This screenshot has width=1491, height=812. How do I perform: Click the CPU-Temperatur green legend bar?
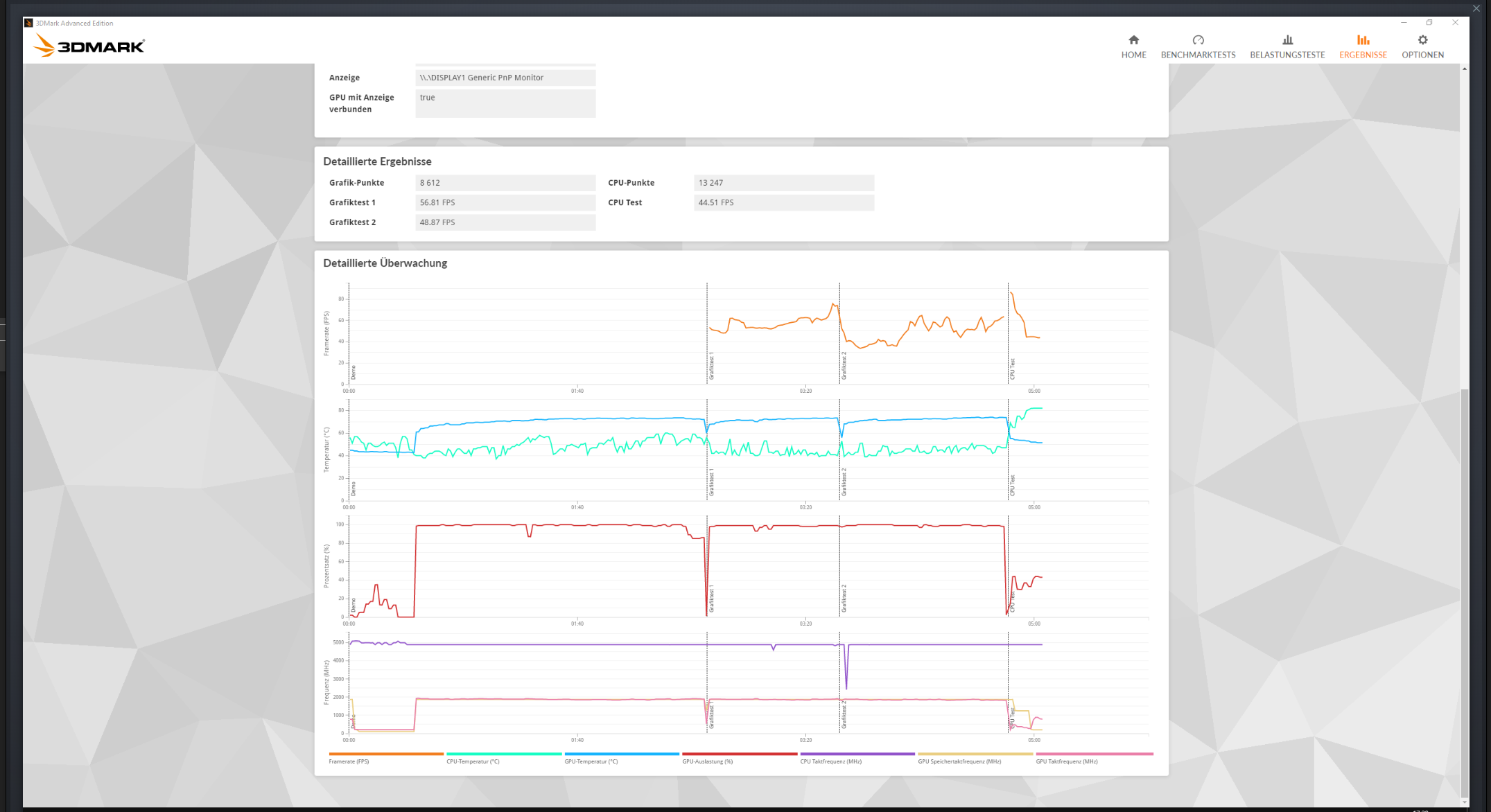pos(504,754)
